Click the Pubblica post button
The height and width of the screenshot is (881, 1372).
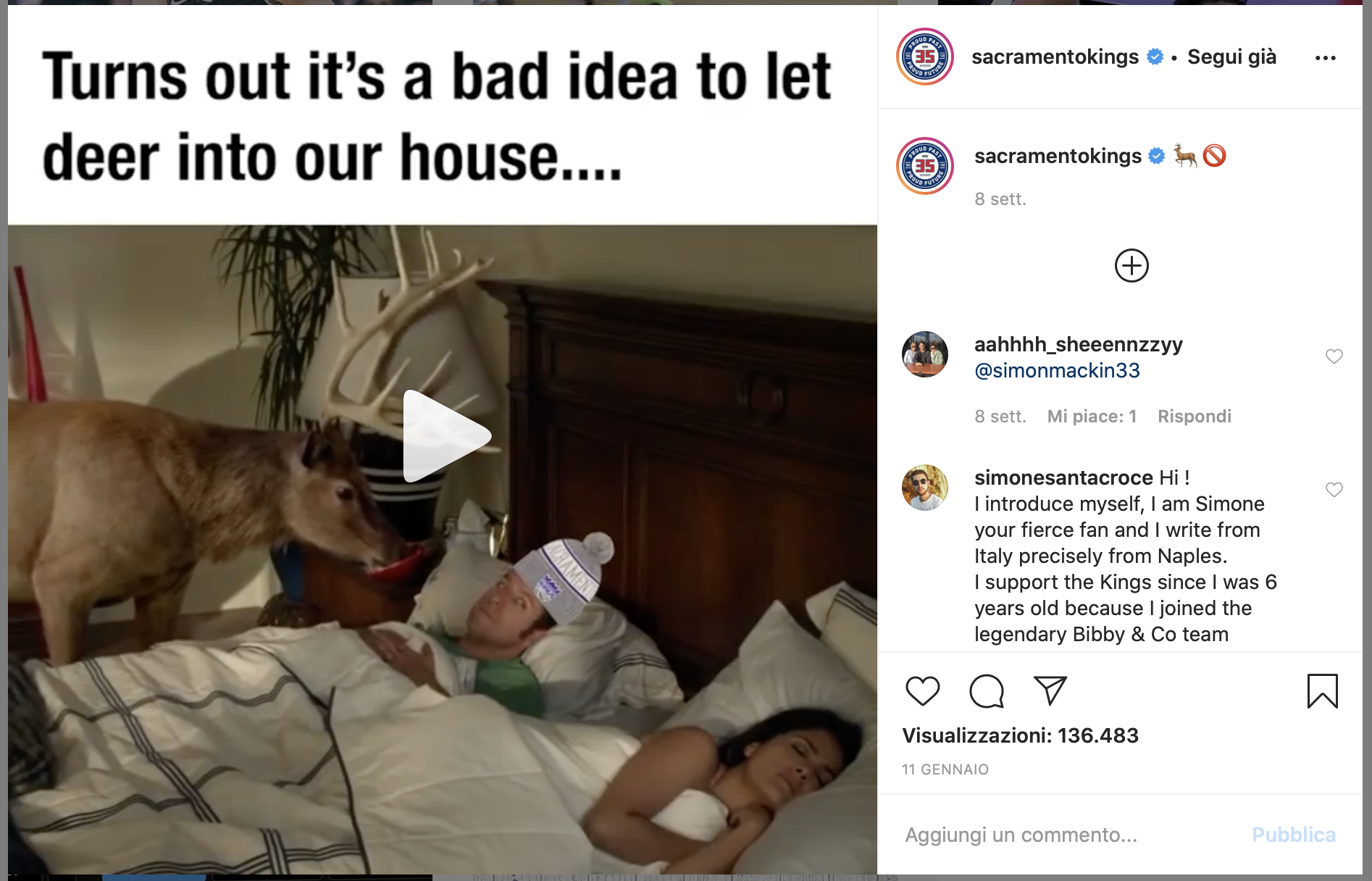(1293, 835)
